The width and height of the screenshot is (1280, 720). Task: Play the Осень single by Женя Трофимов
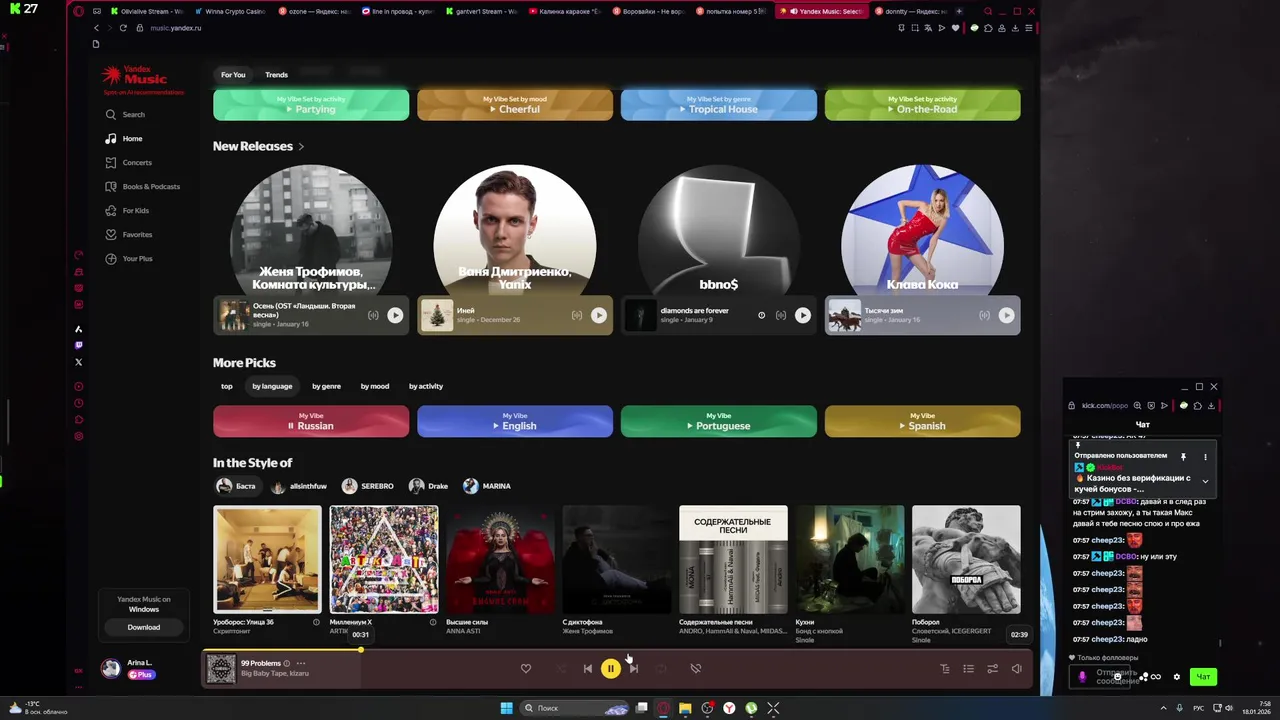click(x=395, y=315)
